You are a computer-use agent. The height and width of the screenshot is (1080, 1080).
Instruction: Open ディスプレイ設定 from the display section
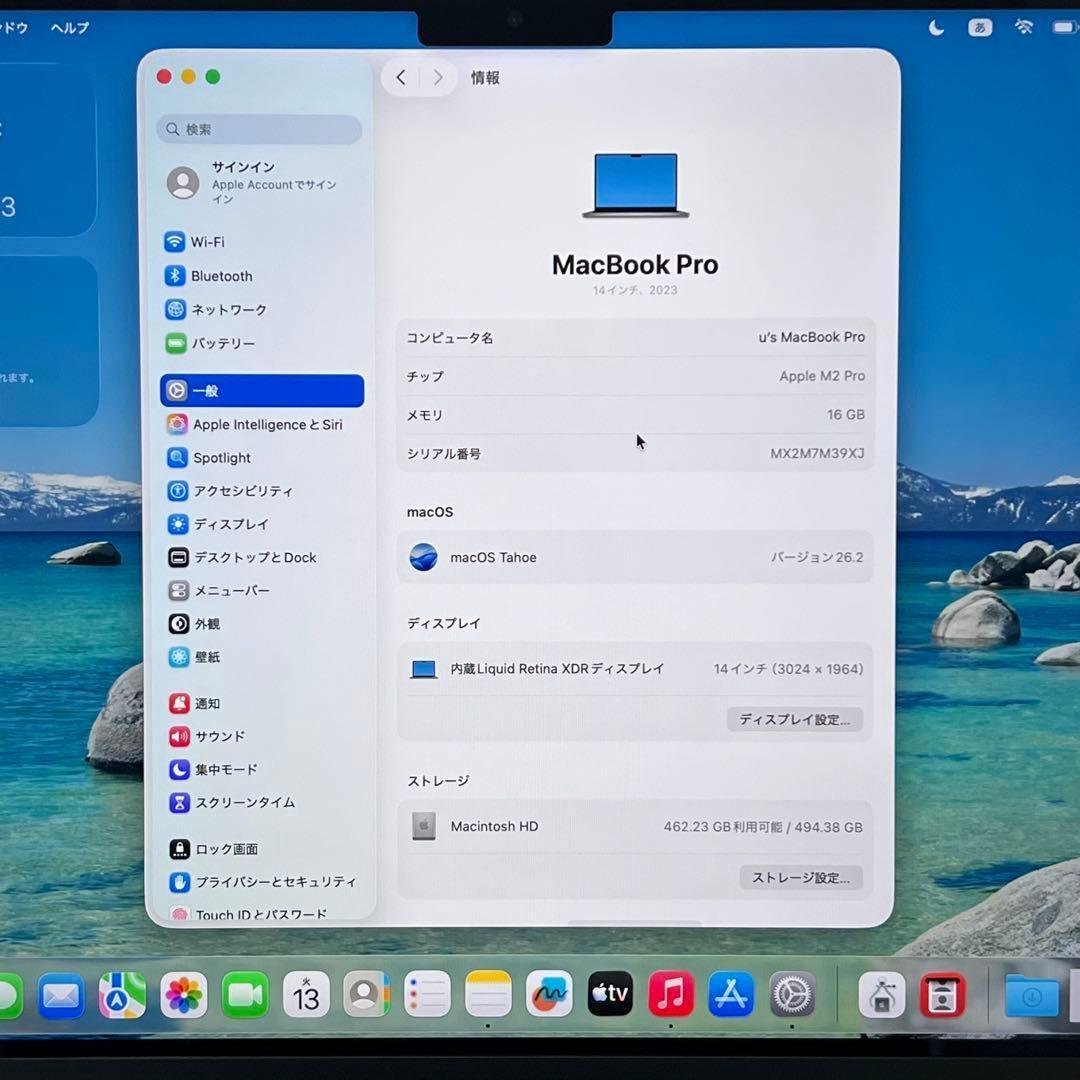tap(795, 719)
